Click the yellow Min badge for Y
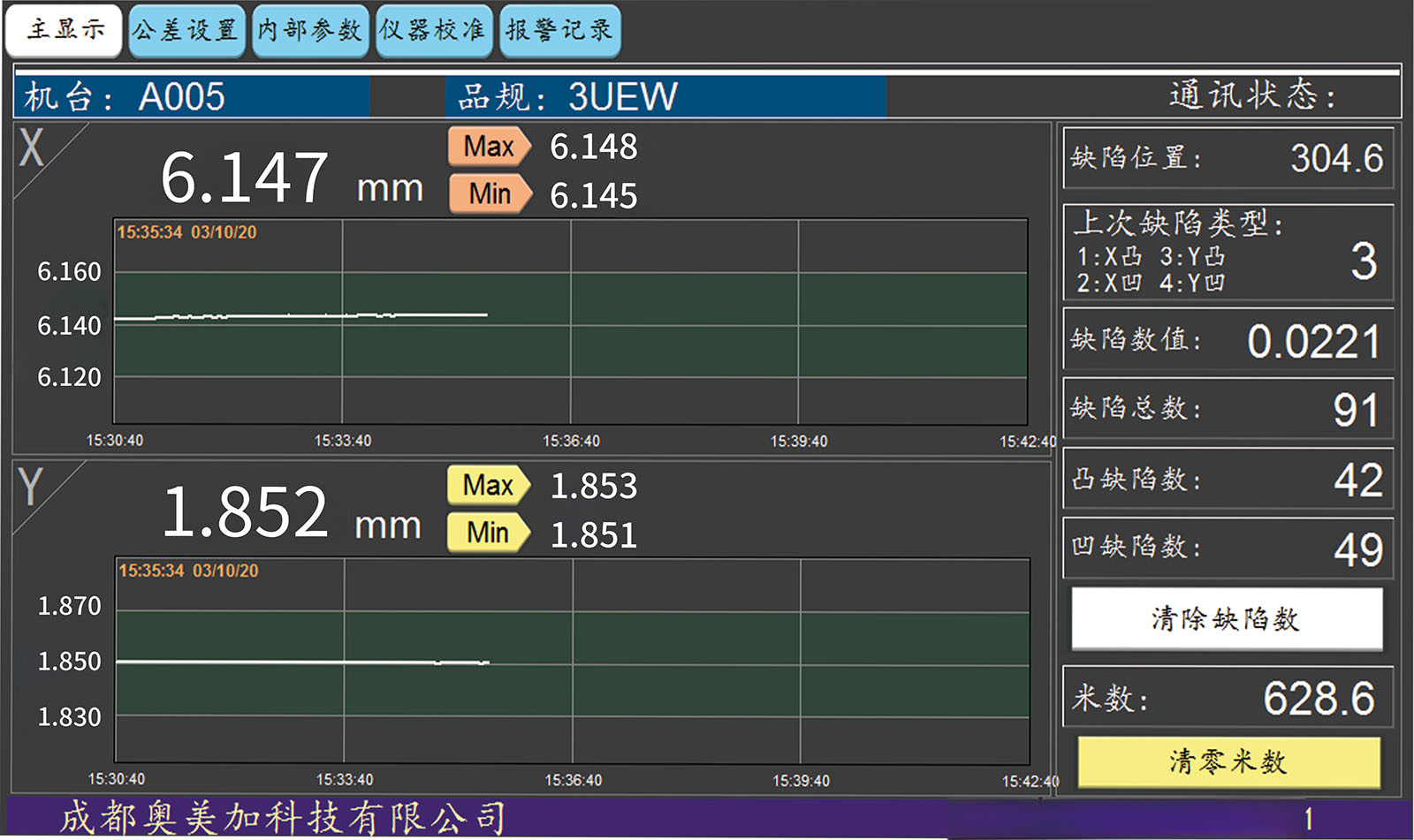 pos(488,533)
